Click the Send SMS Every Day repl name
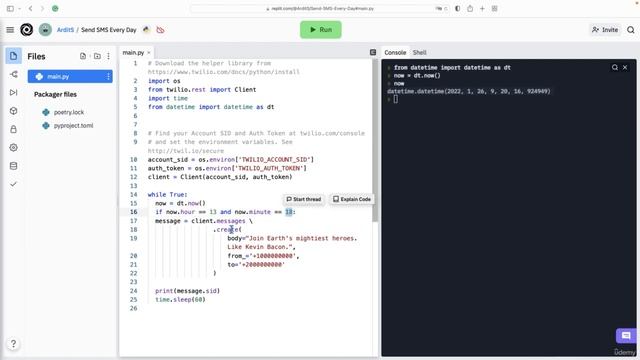This screenshot has width=640, height=360. pyautogui.click(x=109, y=30)
